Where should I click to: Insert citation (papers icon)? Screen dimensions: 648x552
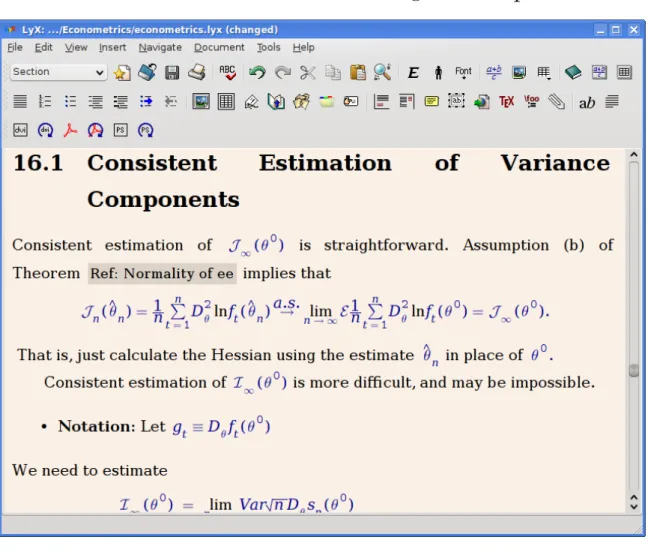point(301,102)
